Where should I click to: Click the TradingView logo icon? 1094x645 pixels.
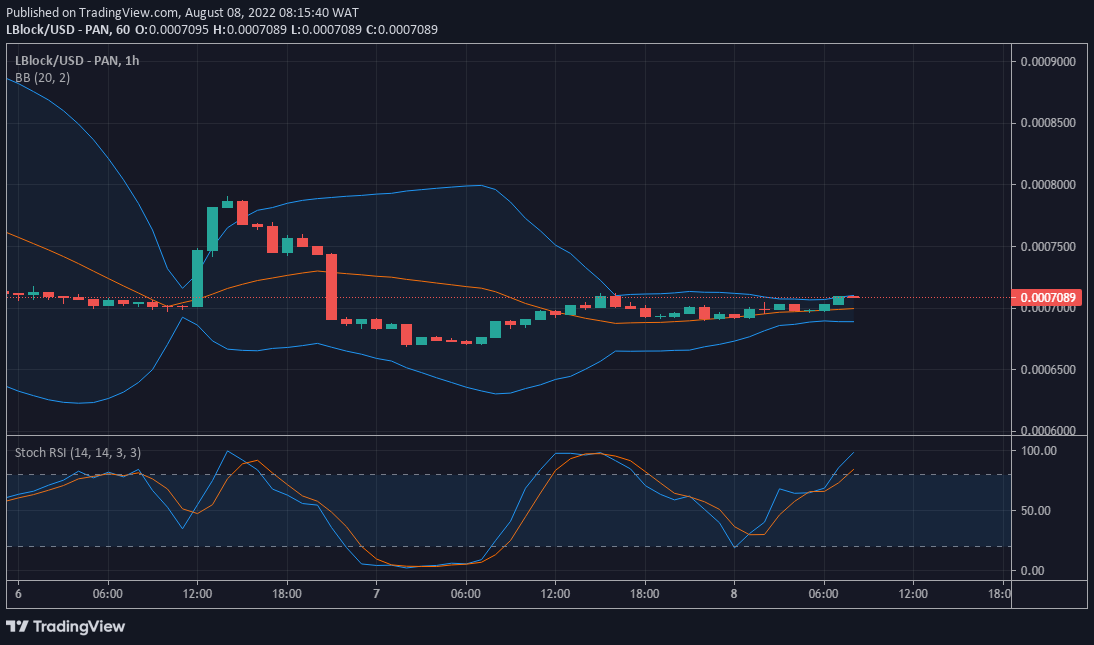coord(17,626)
